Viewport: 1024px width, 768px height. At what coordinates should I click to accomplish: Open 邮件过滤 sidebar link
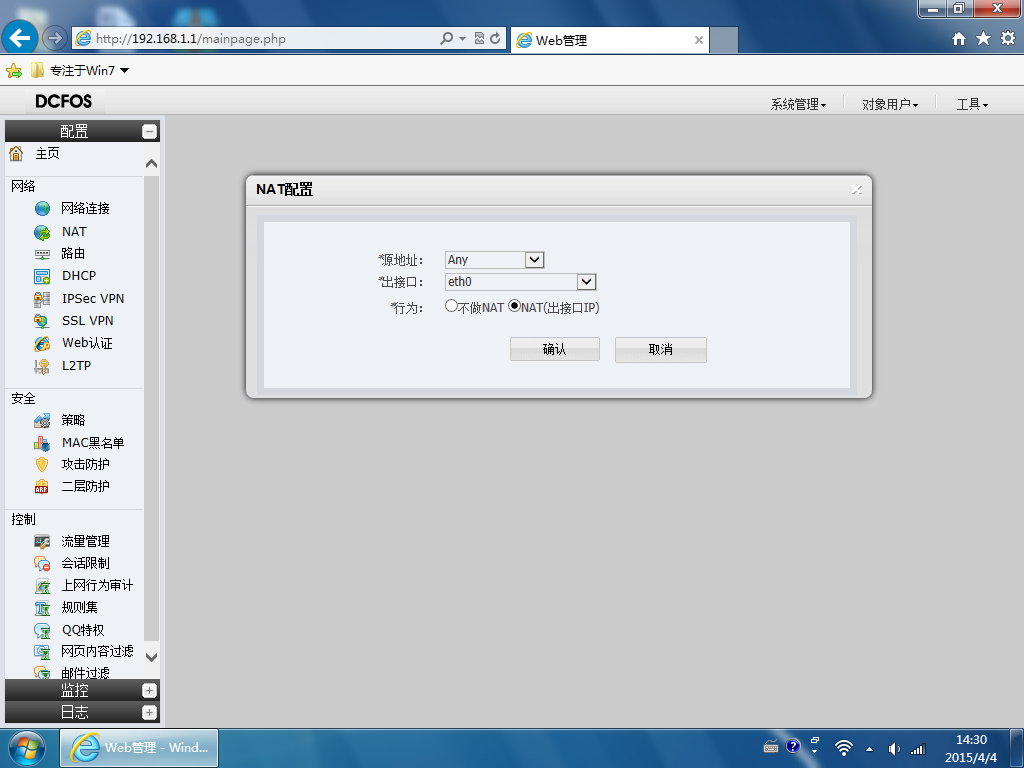click(85, 673)
